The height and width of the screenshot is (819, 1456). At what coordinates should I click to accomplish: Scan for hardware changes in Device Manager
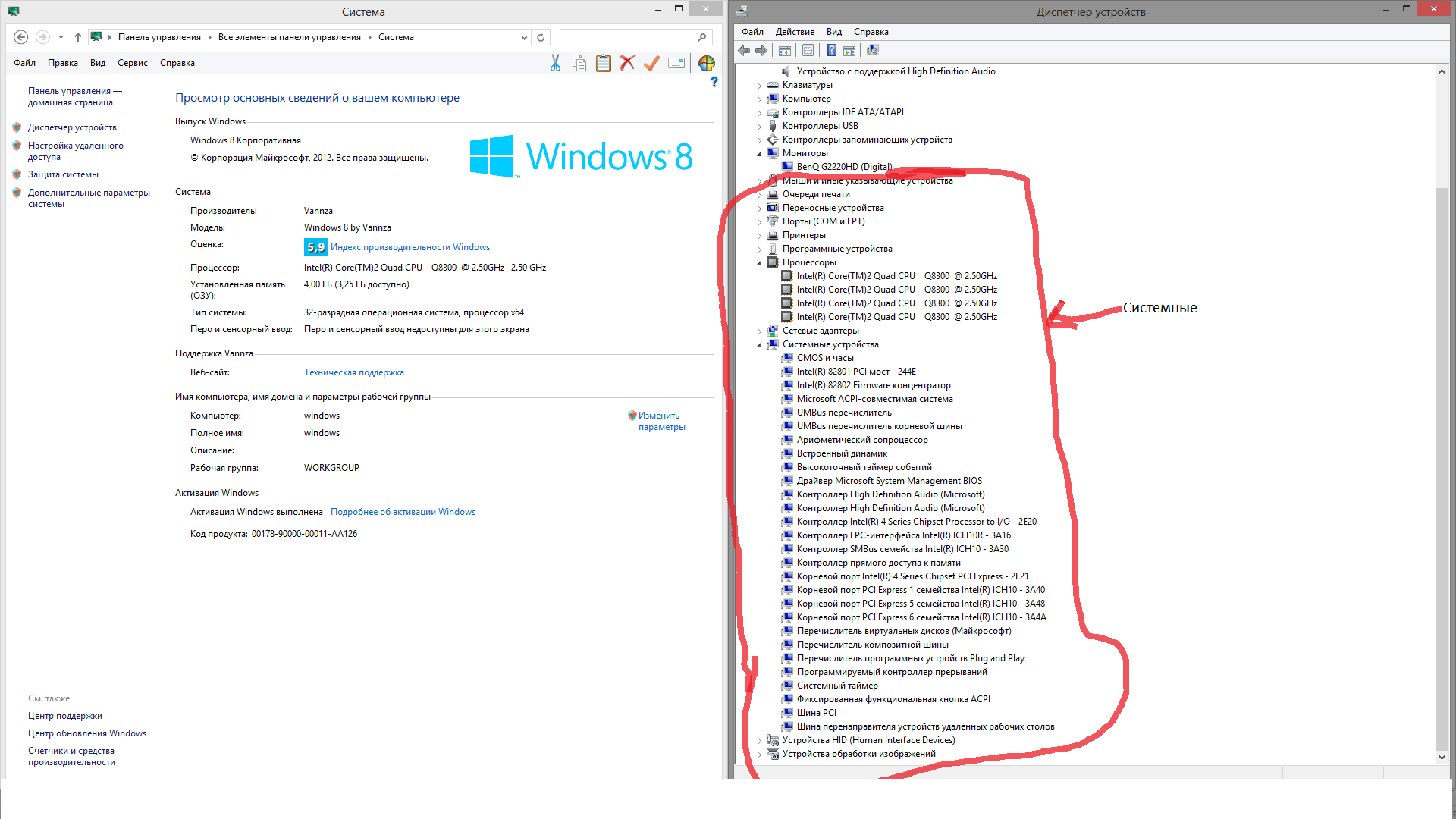873,51
